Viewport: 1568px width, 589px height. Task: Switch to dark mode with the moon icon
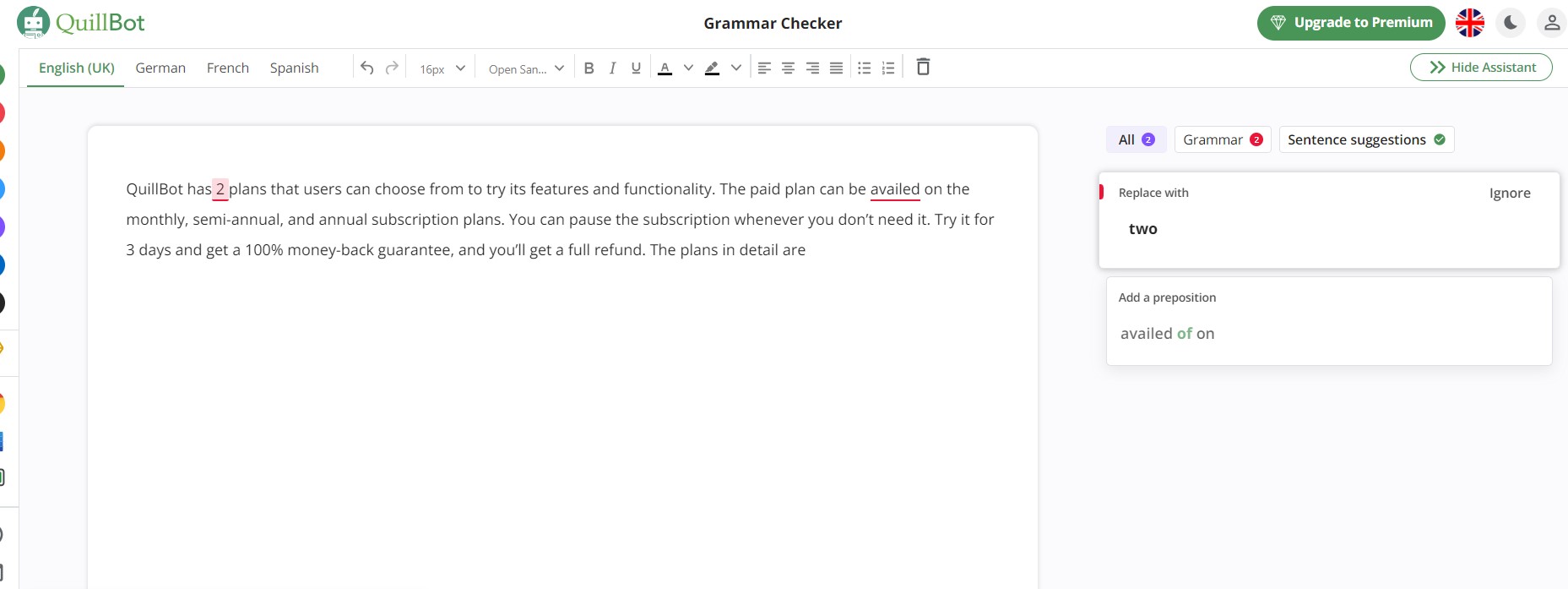pyautogui.click(x=1511, y=23)
